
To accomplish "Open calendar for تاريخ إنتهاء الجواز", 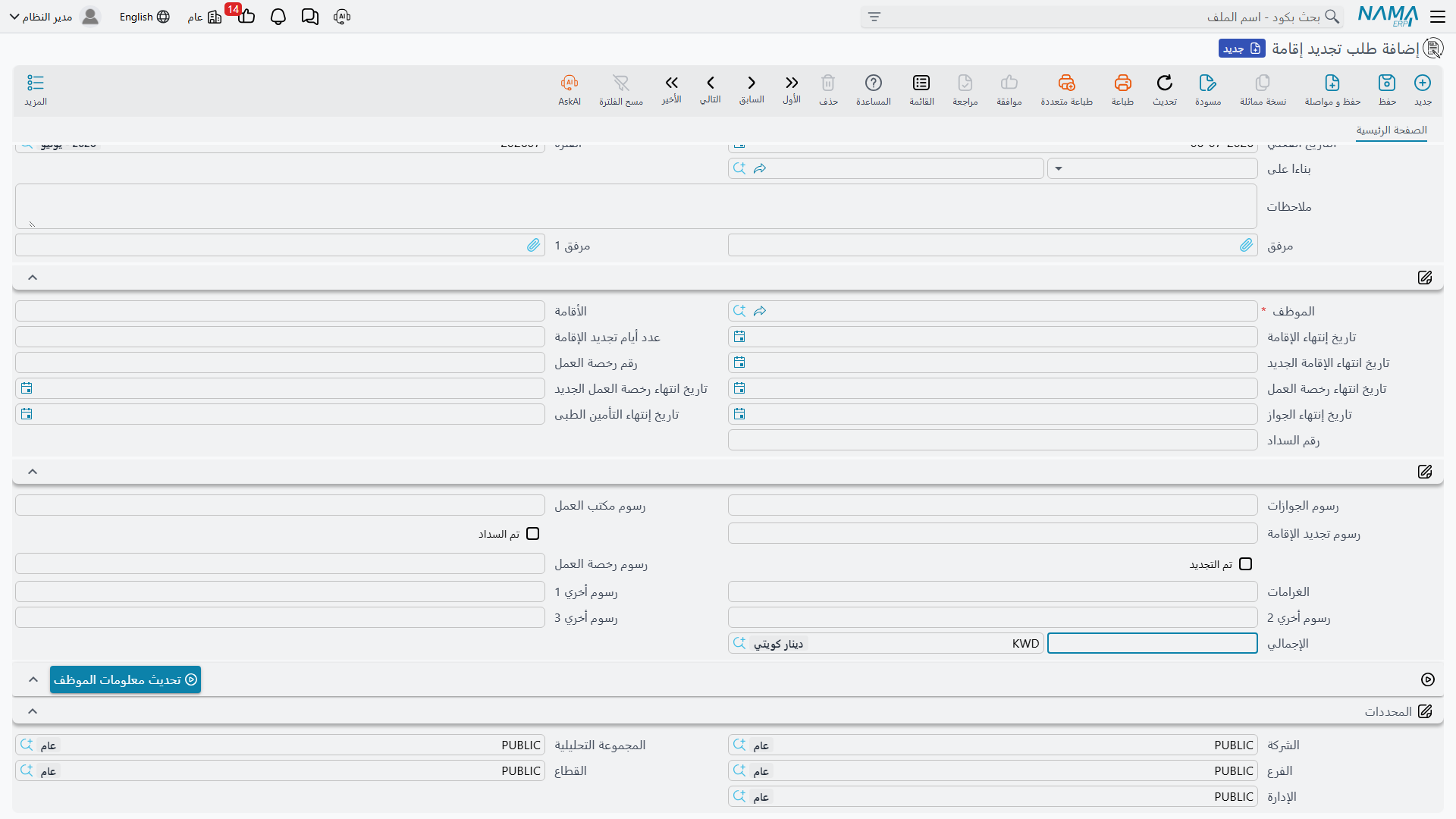I will 739,414.
